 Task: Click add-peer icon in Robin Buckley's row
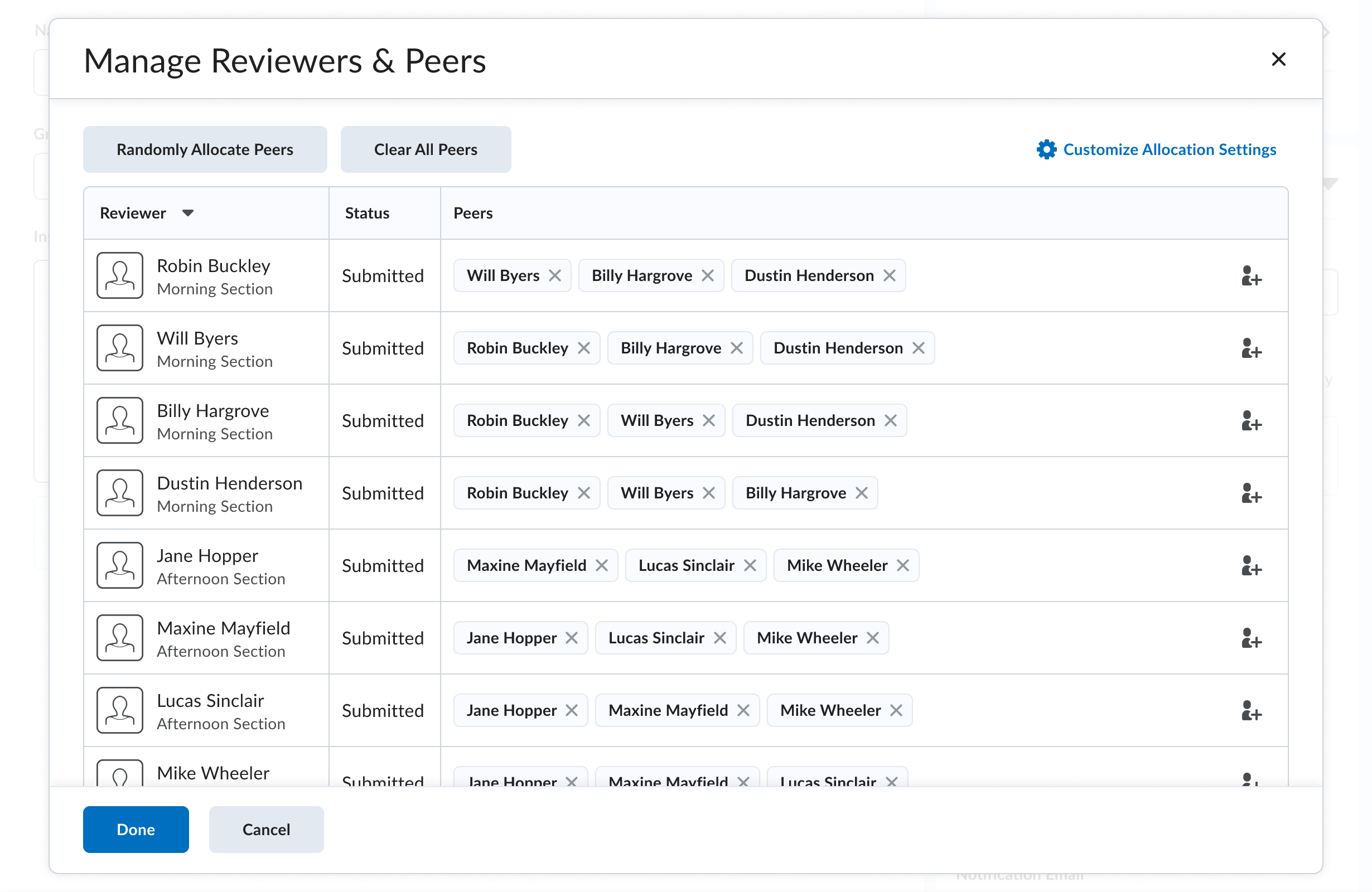pyautogui.click(x=1250, y=276)
